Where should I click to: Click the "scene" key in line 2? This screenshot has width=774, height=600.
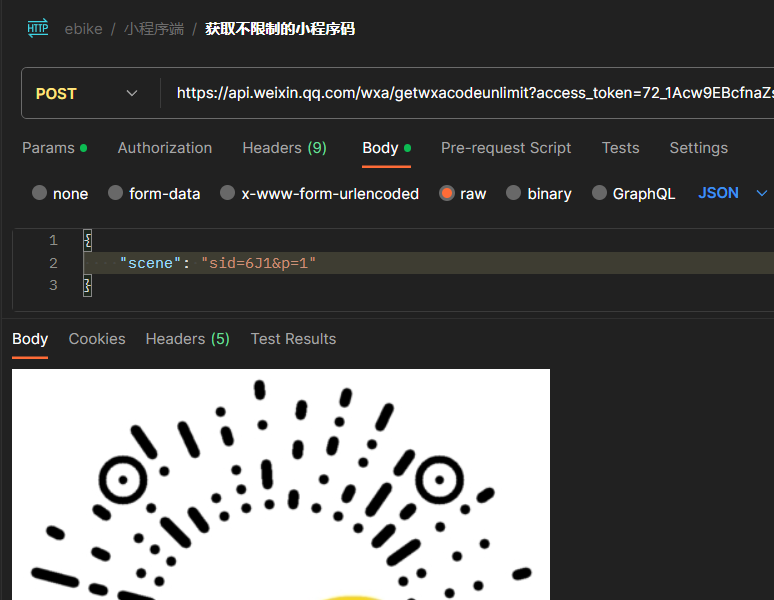pyautogui.click(x=150, y=263)
